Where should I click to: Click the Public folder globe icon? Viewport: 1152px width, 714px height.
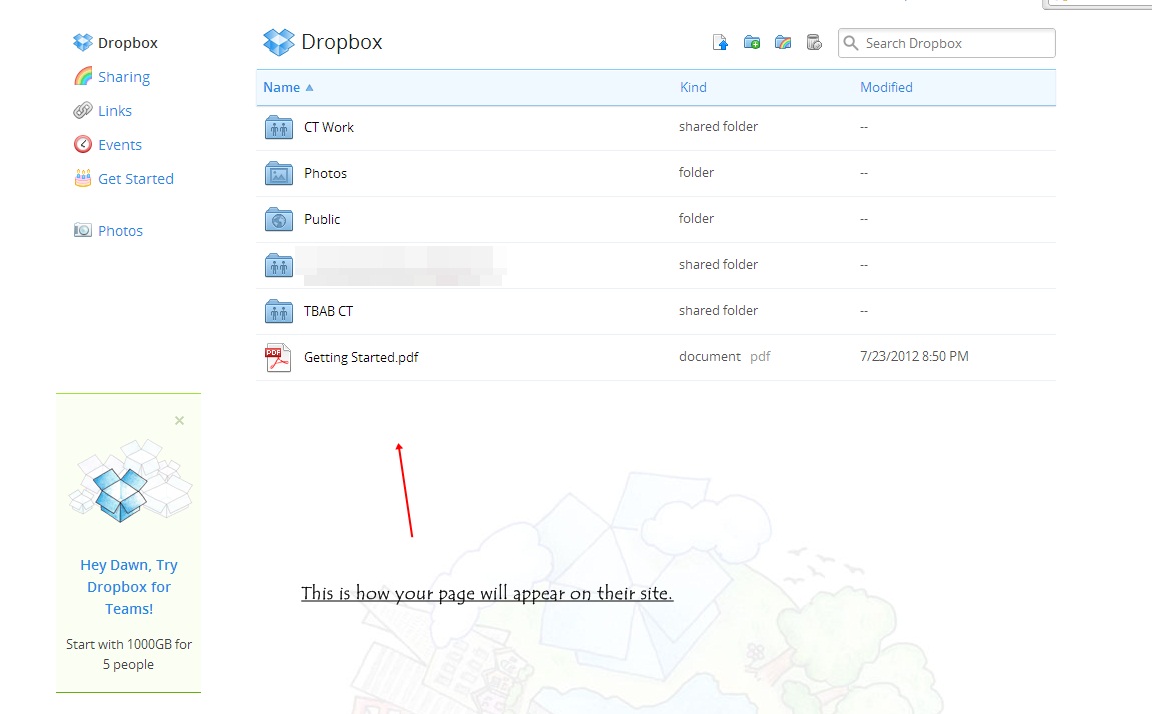click(x=278, y=219)
